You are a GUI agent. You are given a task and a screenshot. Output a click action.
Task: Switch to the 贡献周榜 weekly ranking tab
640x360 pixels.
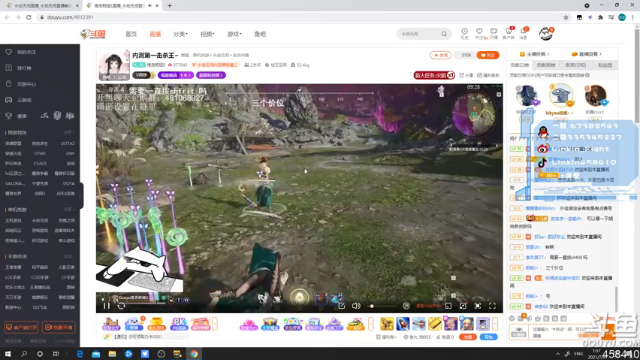point(546,65)
